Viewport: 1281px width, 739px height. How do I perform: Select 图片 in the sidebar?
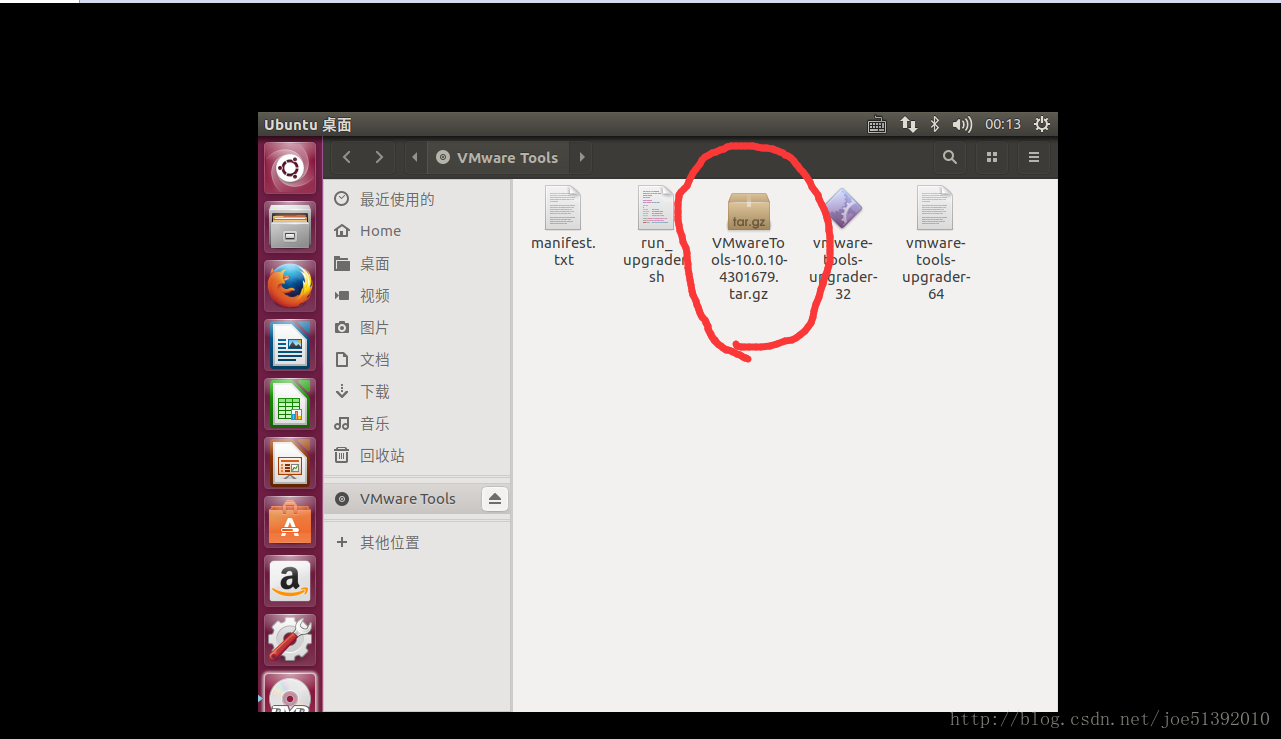417,327
